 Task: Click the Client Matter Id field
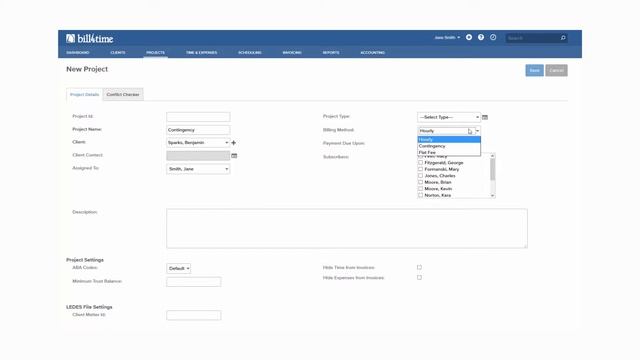click(x=194, y=315)
